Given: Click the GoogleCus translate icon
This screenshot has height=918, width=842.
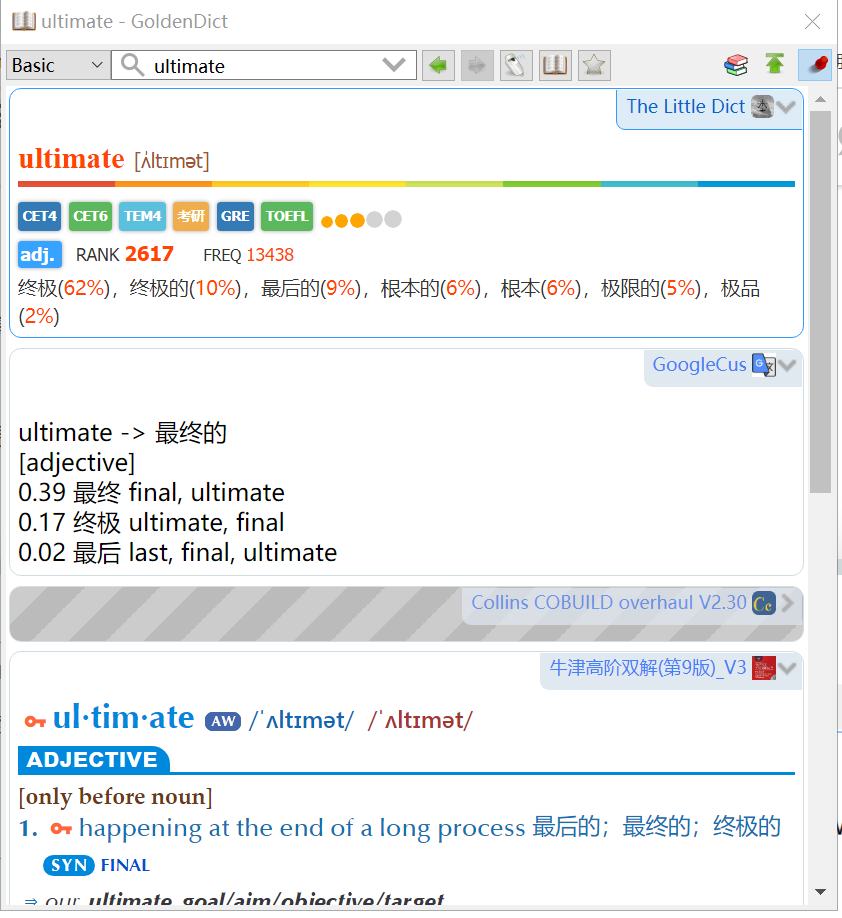Looking at the screenshot, I should coord(764,365).
